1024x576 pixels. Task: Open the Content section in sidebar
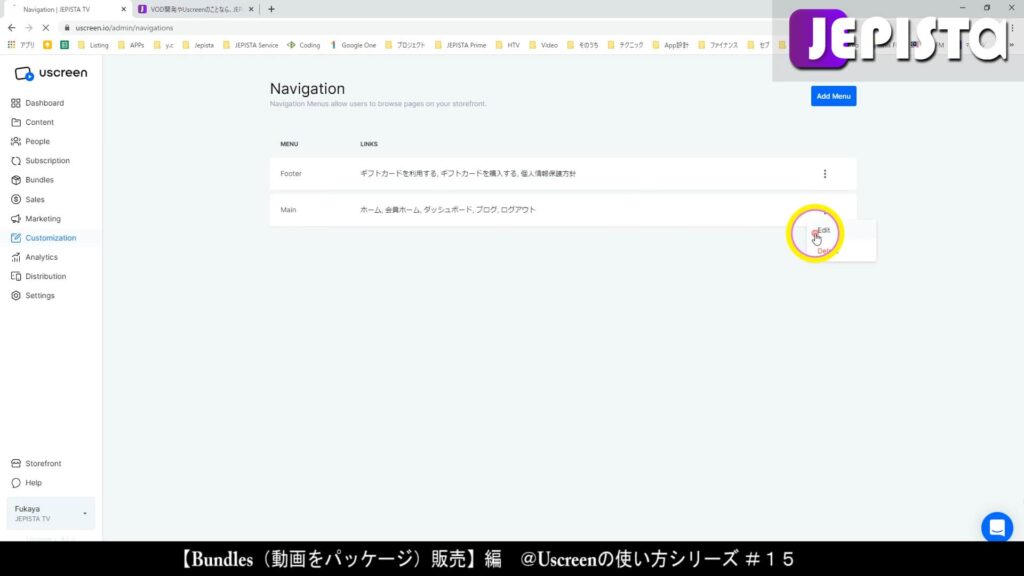click(39, 122)
